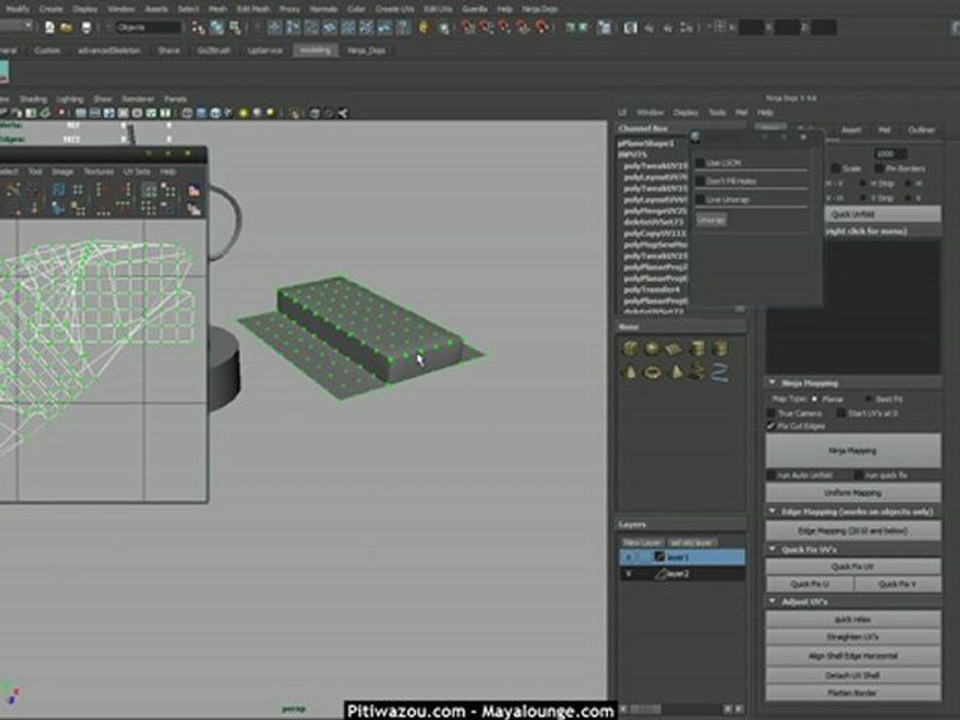Click the blue curve tool icon
960x720 pixels.
point(720,372)
